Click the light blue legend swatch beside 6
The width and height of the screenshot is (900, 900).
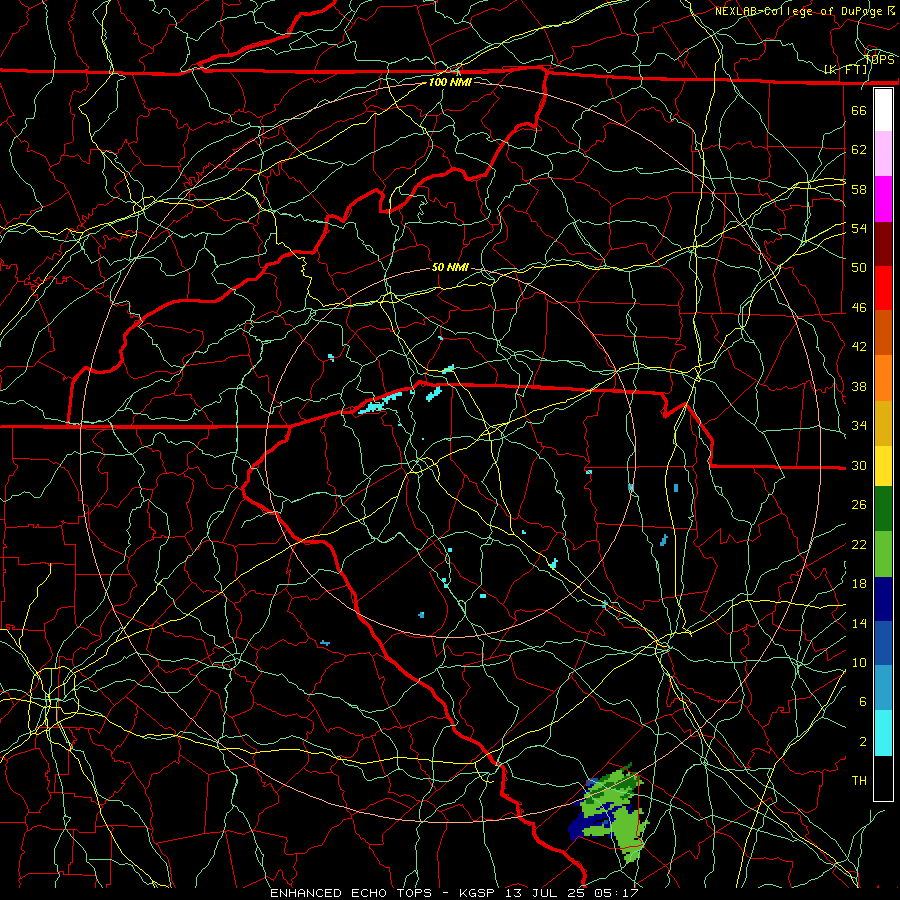(883, 688)
